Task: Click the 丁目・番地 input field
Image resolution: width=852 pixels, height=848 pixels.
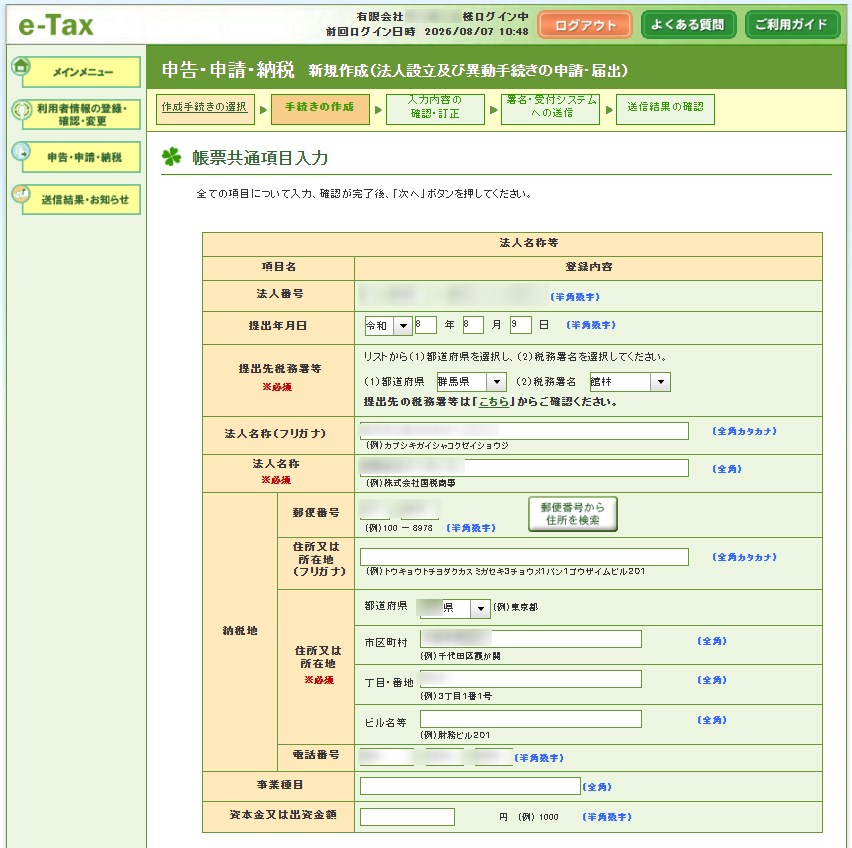Action: pos(530,679)
